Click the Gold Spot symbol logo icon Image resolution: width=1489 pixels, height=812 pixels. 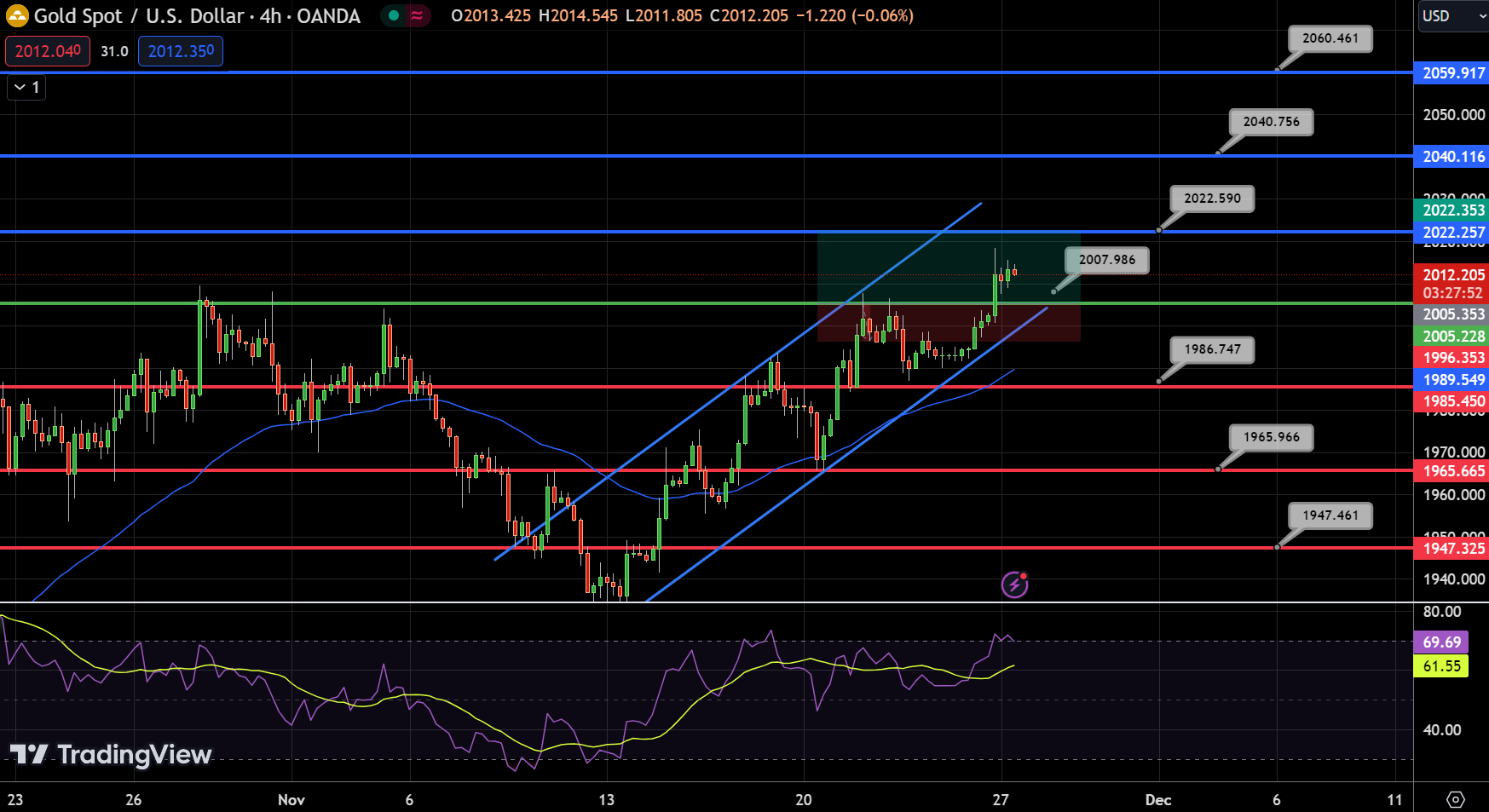(17, 15)
